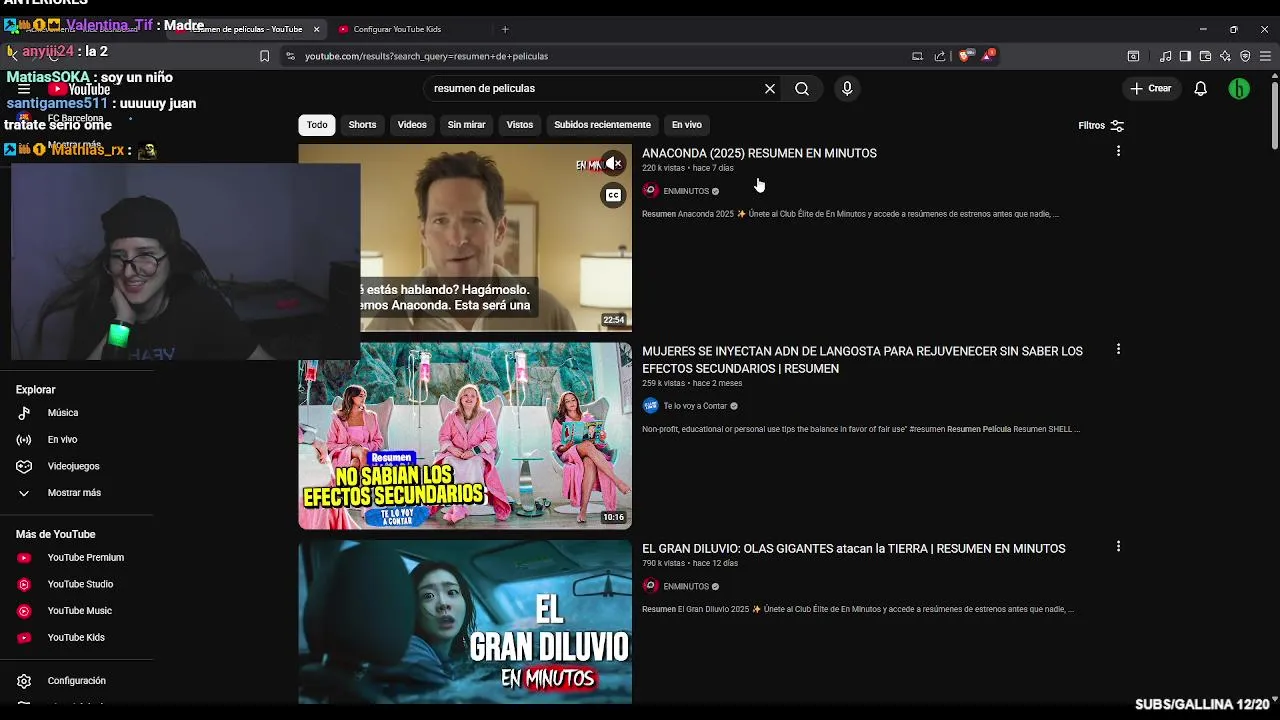
Task: Go to YouTube home via logo
Action: tap(79, 89)
